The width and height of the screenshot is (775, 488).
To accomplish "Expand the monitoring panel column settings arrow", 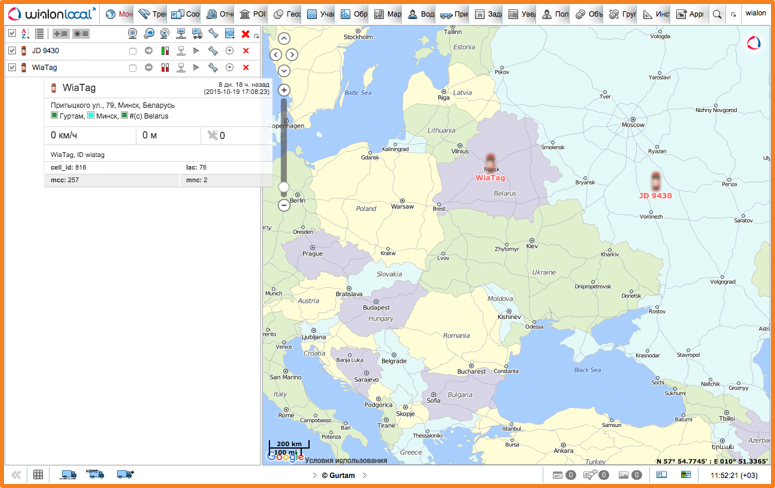I will [x=257, y=36].
